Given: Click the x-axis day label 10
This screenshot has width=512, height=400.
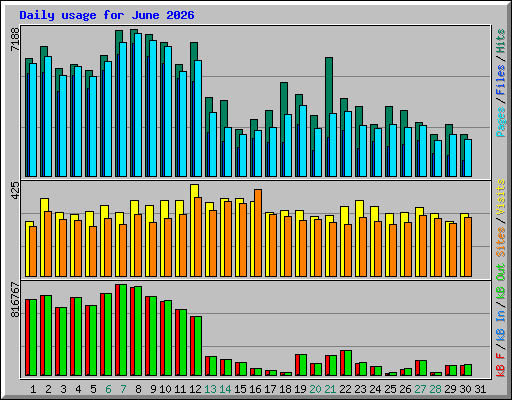Looking at the screenshot, I should (x=165, y=389).
